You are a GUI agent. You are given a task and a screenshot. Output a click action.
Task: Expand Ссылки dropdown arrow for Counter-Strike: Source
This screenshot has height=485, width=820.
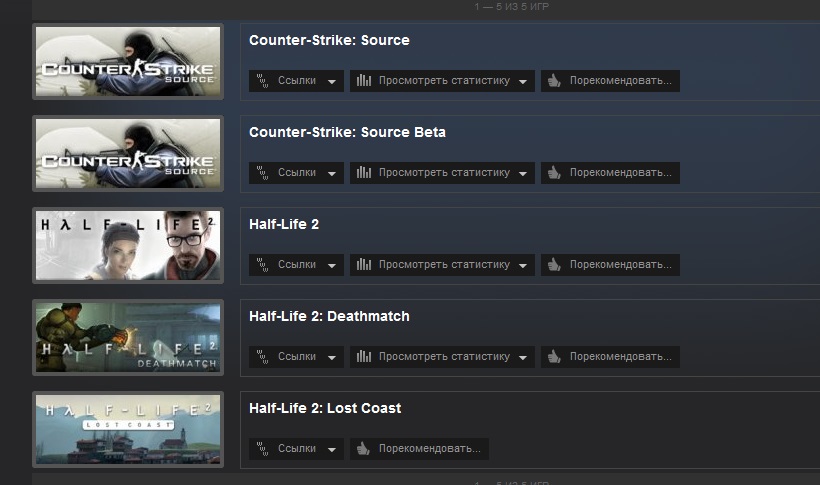click(x=332, y=82)
